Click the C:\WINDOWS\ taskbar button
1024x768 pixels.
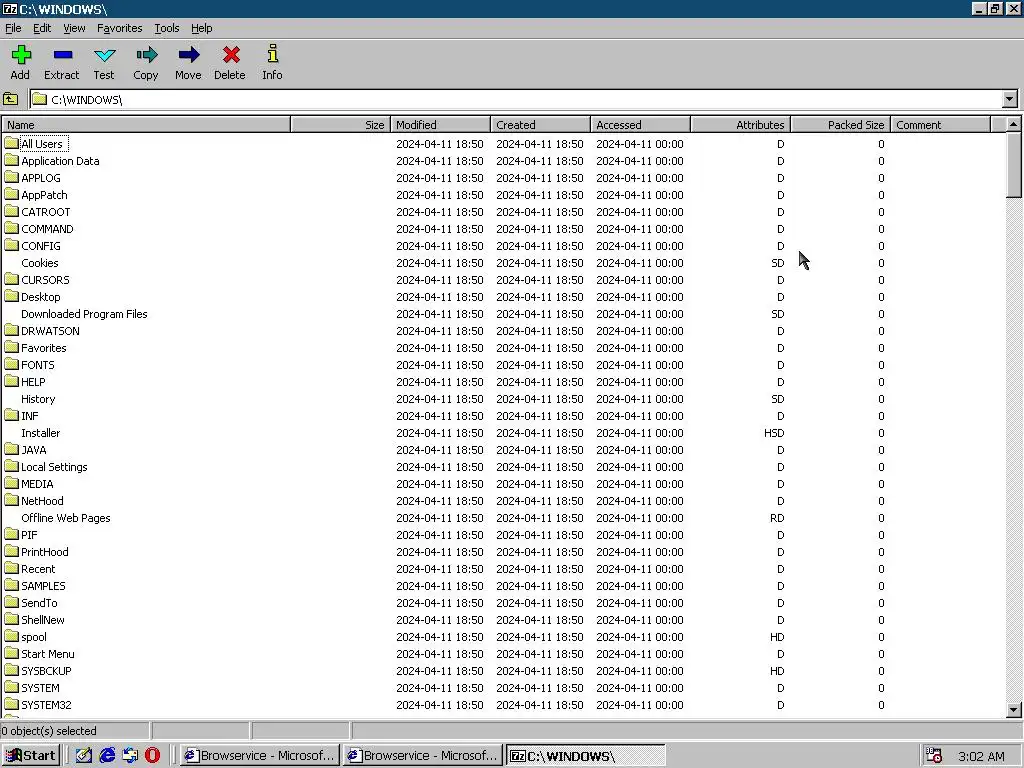pyautogui.click(x=586, y=756)
